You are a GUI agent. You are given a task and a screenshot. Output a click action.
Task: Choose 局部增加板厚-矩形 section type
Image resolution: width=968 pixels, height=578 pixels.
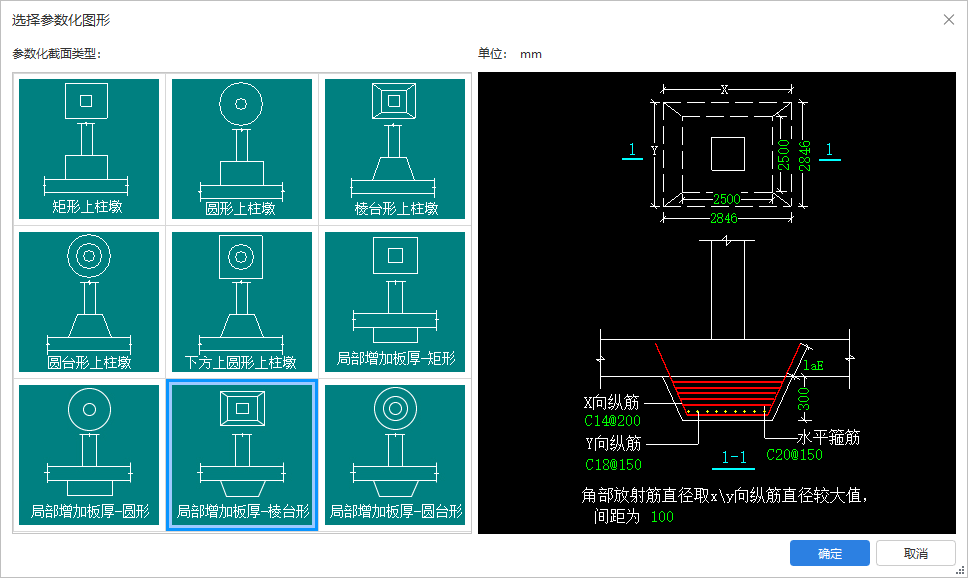point(395,302)
